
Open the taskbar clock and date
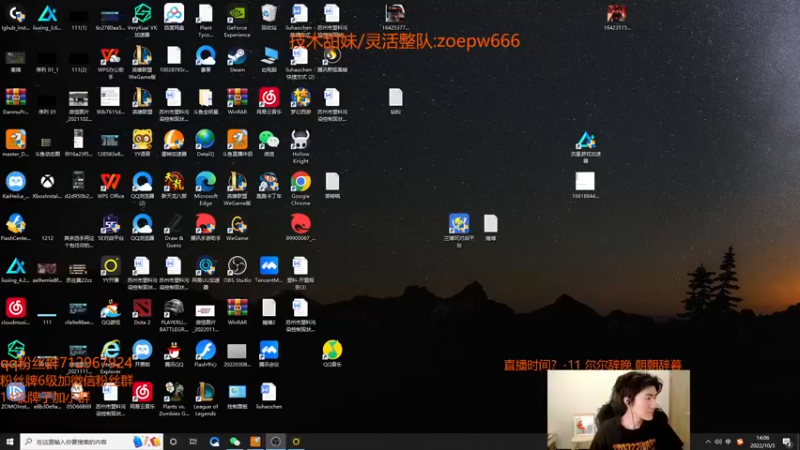click(763, 442)
